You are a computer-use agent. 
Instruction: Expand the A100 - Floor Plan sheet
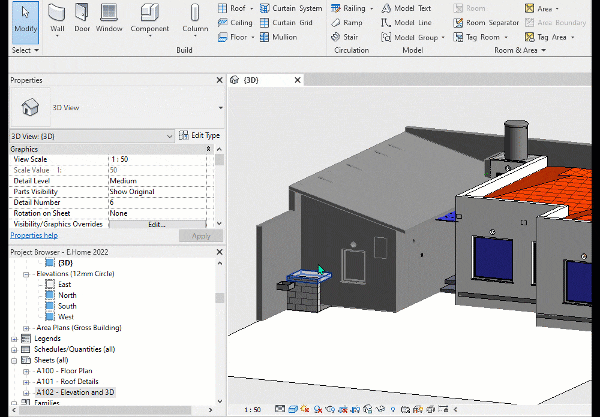(x=26, y=371)
